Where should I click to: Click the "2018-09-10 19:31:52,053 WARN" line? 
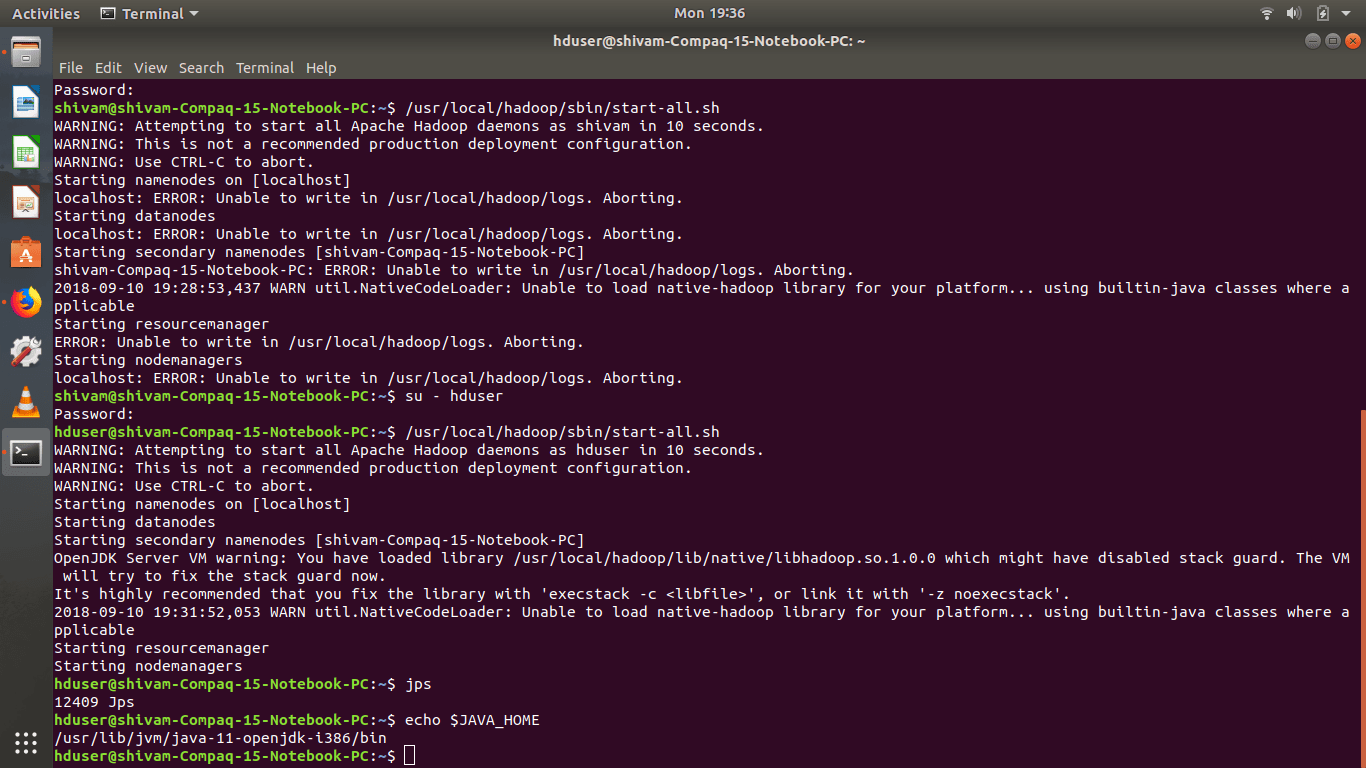click(x=701, y=612)
